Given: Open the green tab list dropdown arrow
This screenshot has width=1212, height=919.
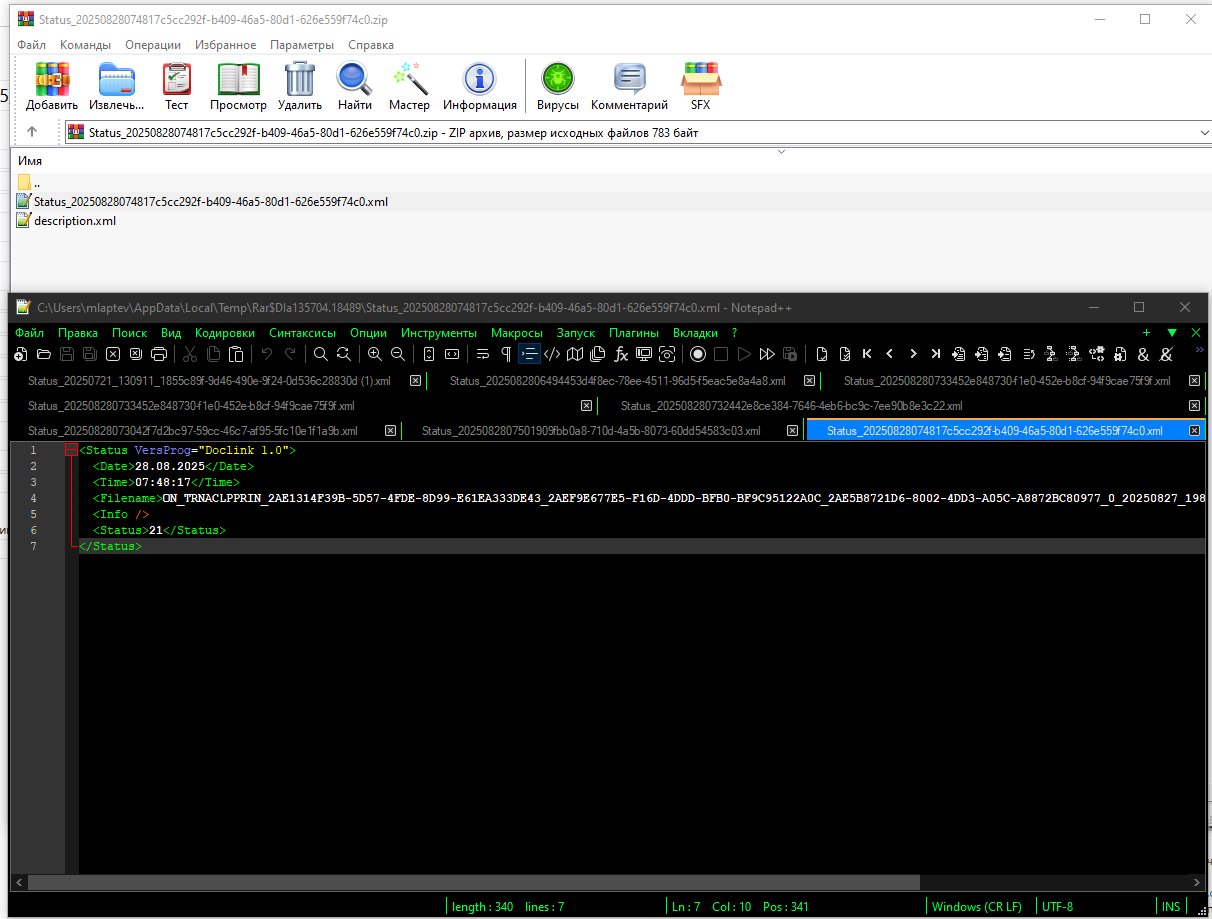Looking at the screenshot, I should pos(1172,333).
